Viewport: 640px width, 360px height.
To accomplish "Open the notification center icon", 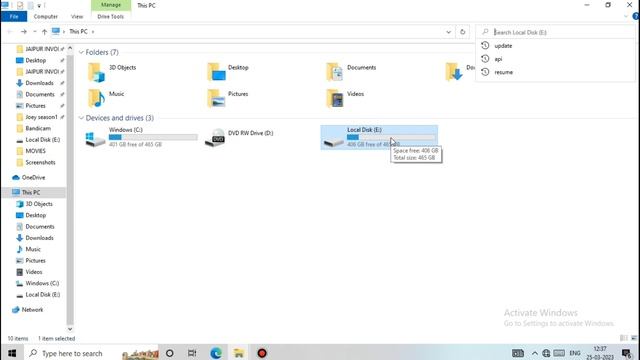I will click(x=627, y=353).
